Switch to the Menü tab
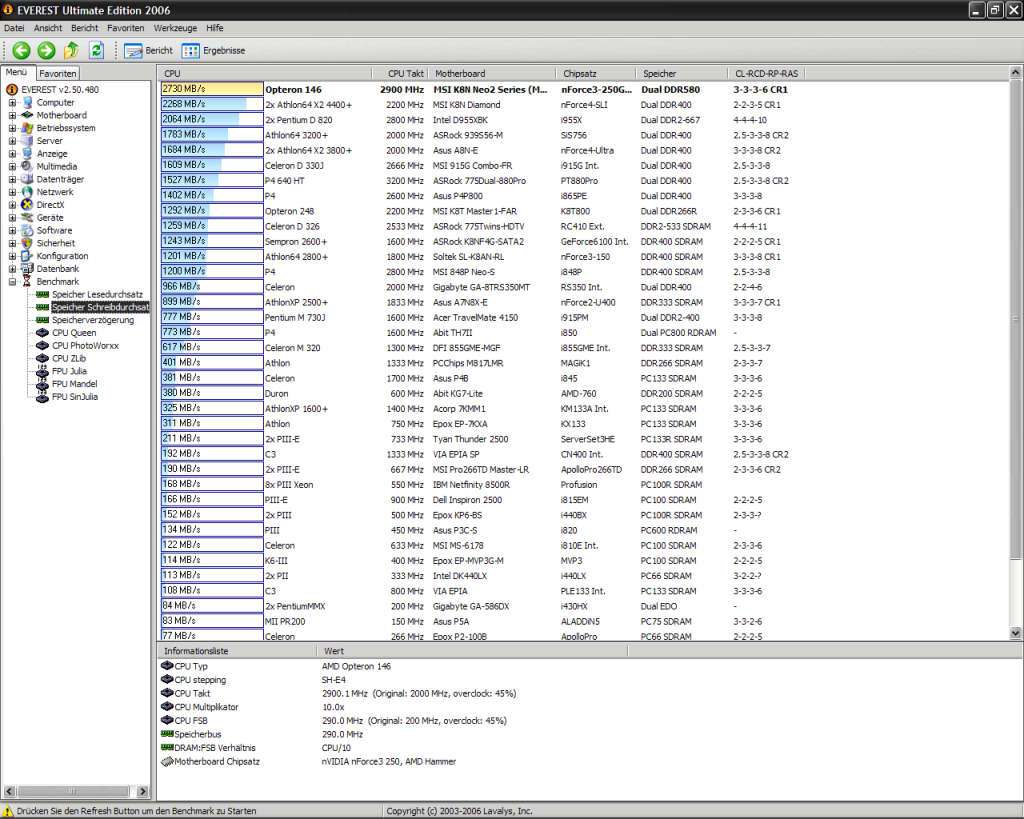The height and width of the screenshot is (819, 1024). (16, 72)
